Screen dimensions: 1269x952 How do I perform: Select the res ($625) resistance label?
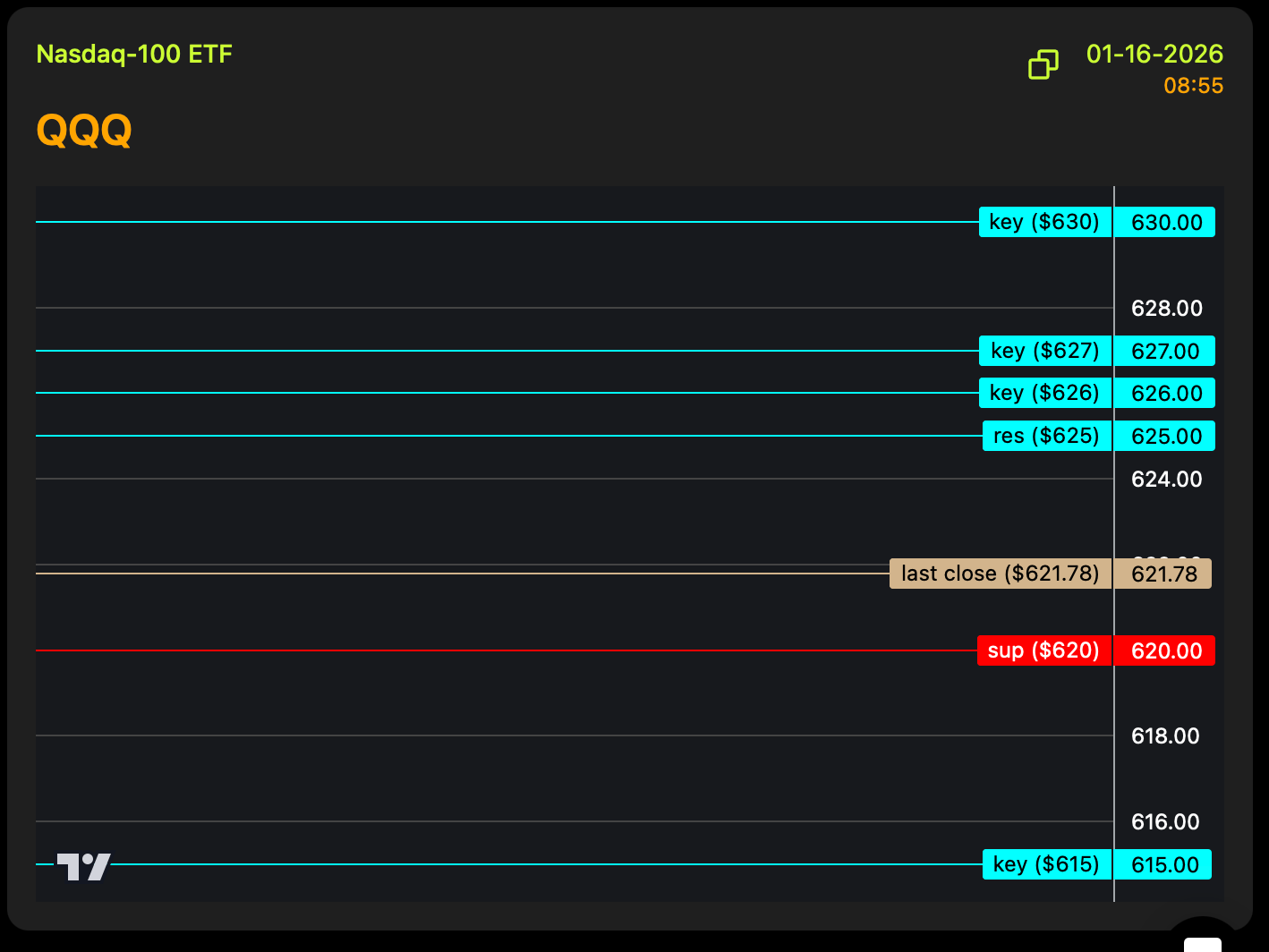(1046, 436)
